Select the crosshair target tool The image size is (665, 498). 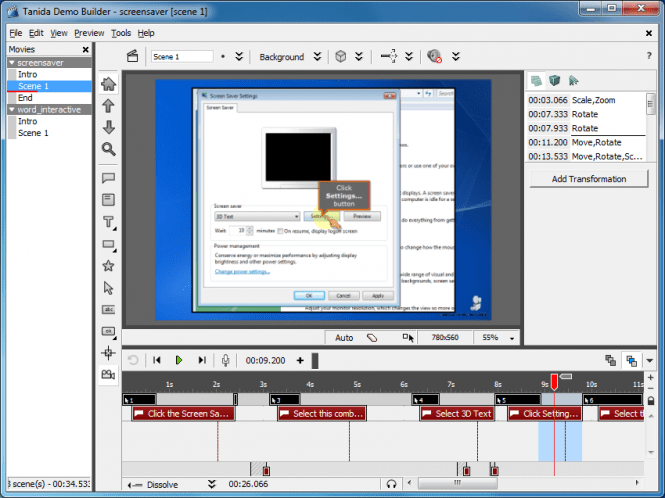pyautogui.click(x=109, y=353)
